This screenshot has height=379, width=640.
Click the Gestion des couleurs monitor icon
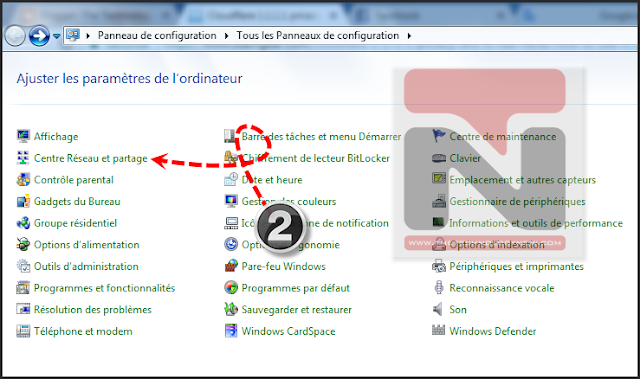(231, 201)
